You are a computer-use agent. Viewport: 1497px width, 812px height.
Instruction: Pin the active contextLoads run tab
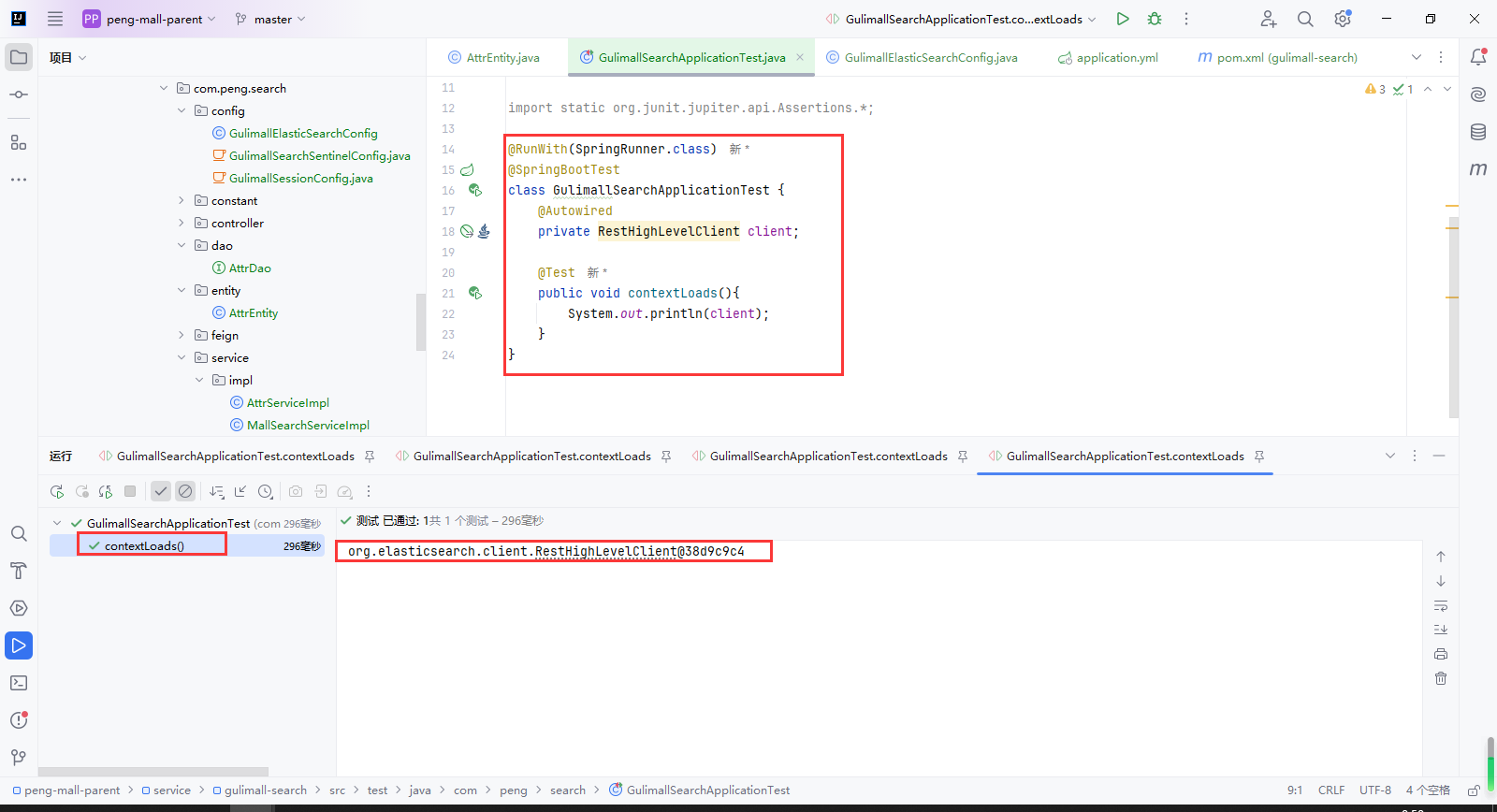(x=1259, y=457)
